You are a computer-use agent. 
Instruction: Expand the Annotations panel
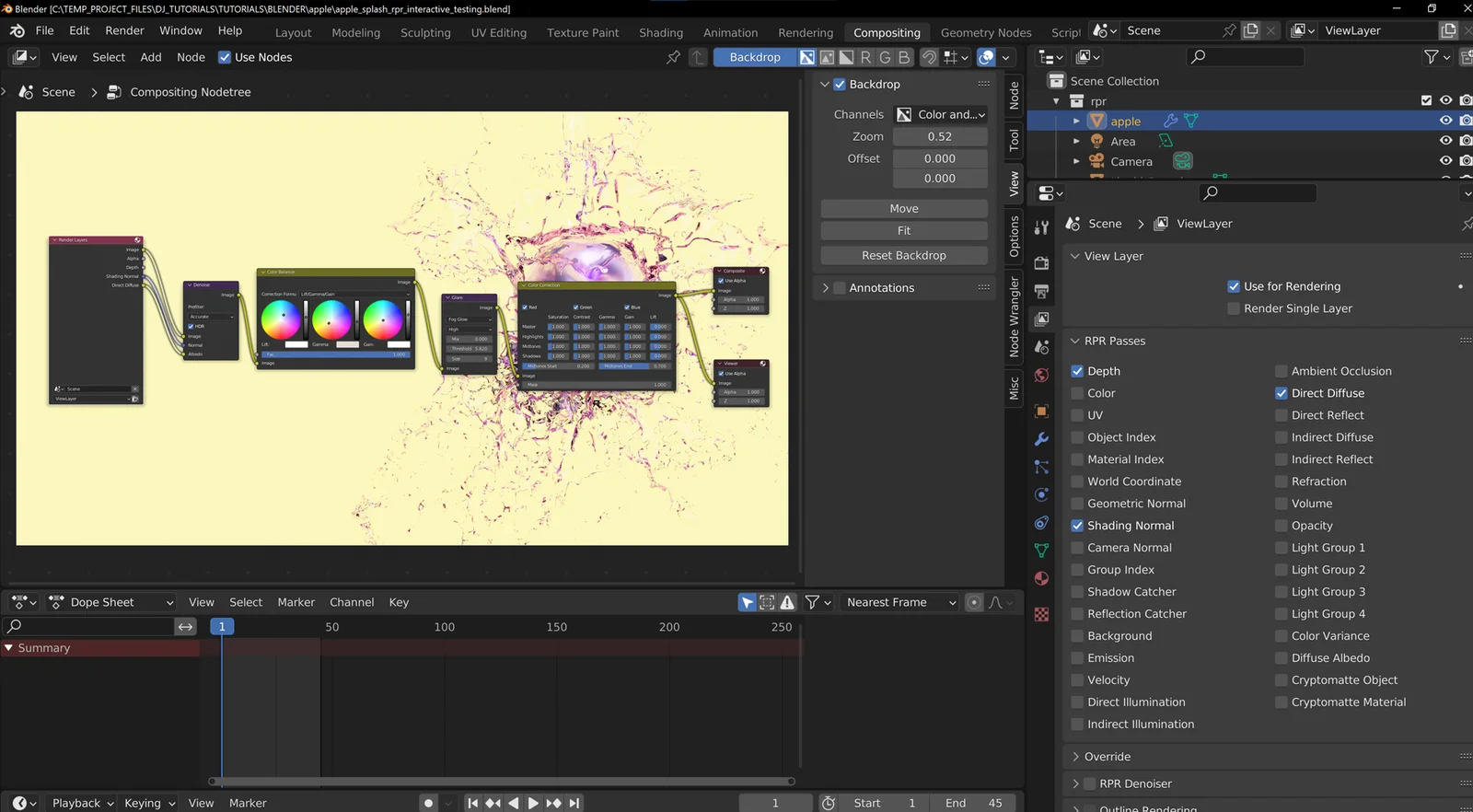coord(826,288)
